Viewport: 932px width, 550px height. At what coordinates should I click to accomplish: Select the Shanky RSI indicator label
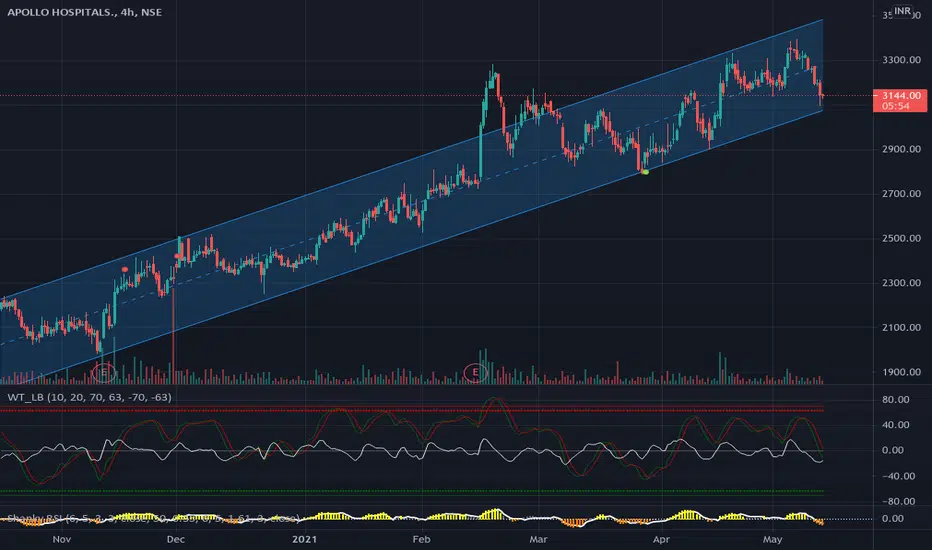click(153, 518)
